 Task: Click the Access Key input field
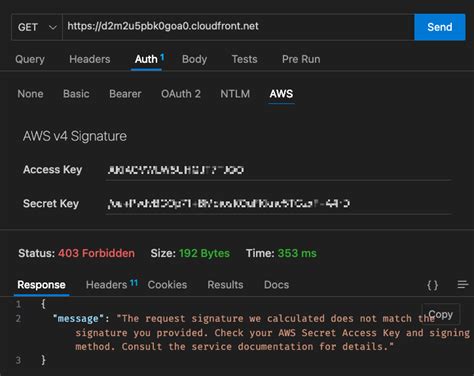coord(278,170)
